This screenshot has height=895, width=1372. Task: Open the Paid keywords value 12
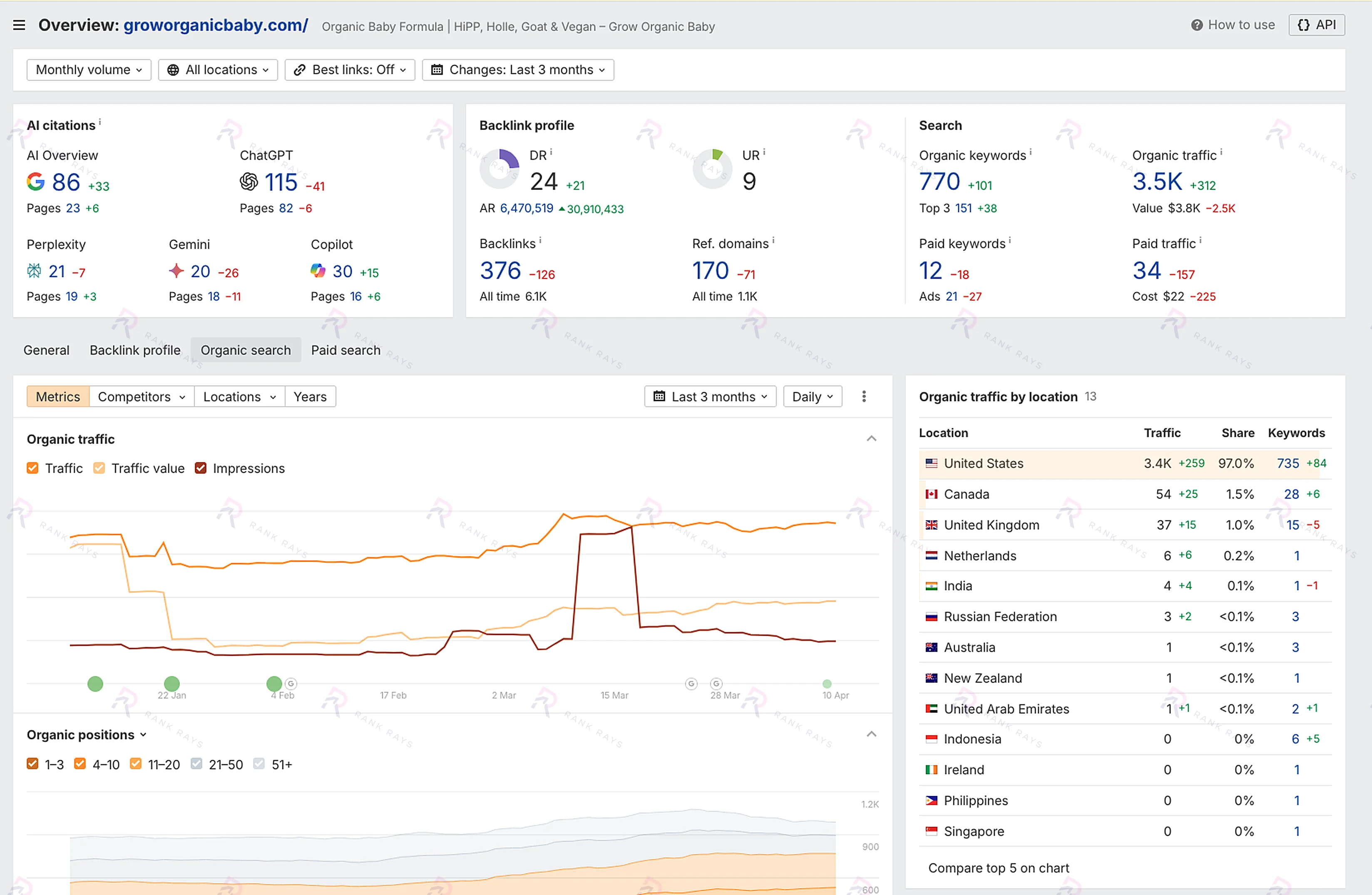click(931, 271)
